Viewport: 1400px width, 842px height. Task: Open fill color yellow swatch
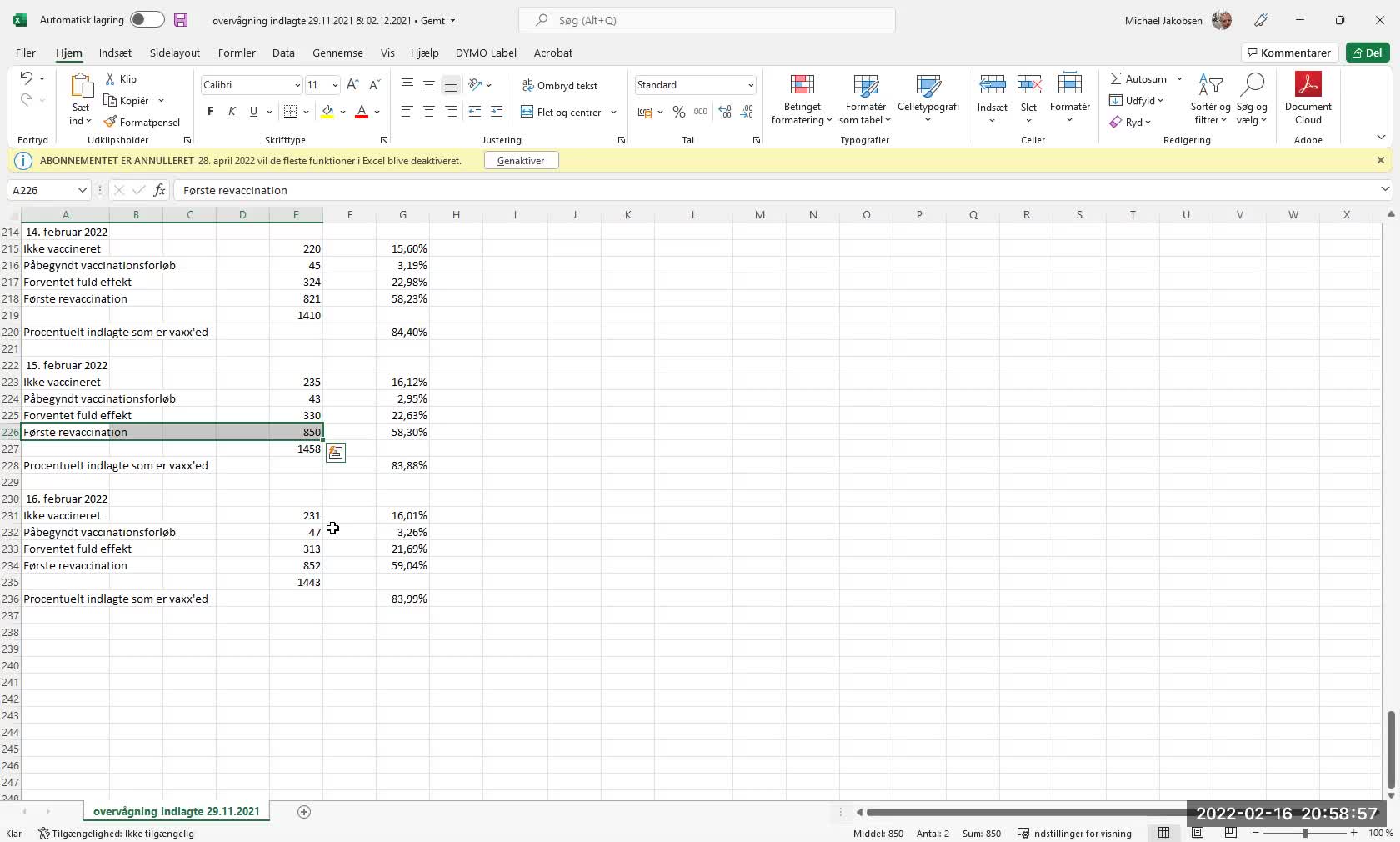(x=327, y=112)
